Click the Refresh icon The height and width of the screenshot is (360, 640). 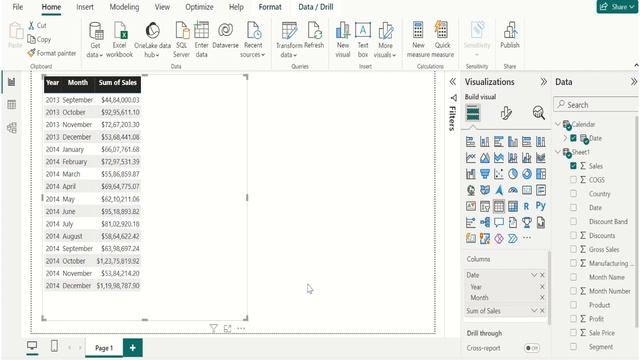314,36
